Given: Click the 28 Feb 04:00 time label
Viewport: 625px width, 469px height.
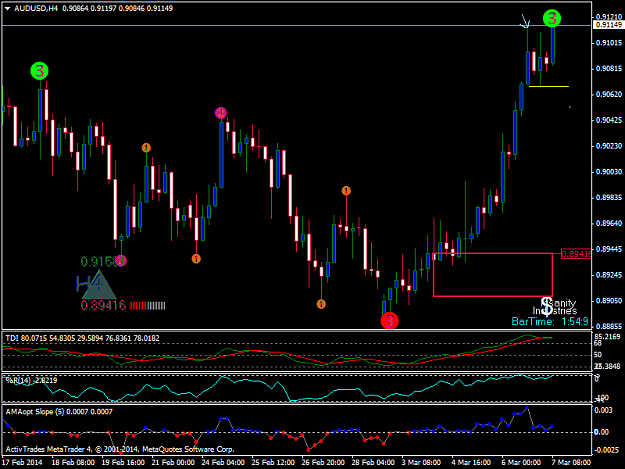Looking at the screenshot, I should (x=373, y=462).
